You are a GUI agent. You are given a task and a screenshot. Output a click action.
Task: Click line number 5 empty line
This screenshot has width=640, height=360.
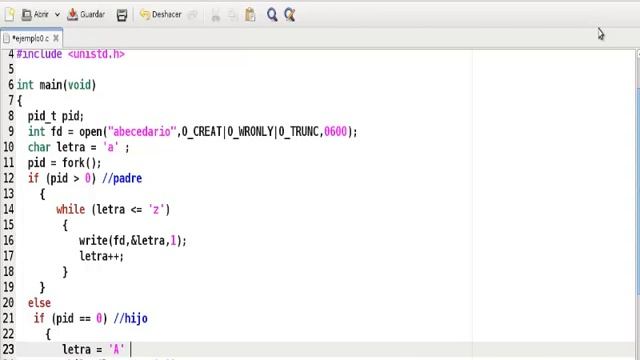pos(11,69)
